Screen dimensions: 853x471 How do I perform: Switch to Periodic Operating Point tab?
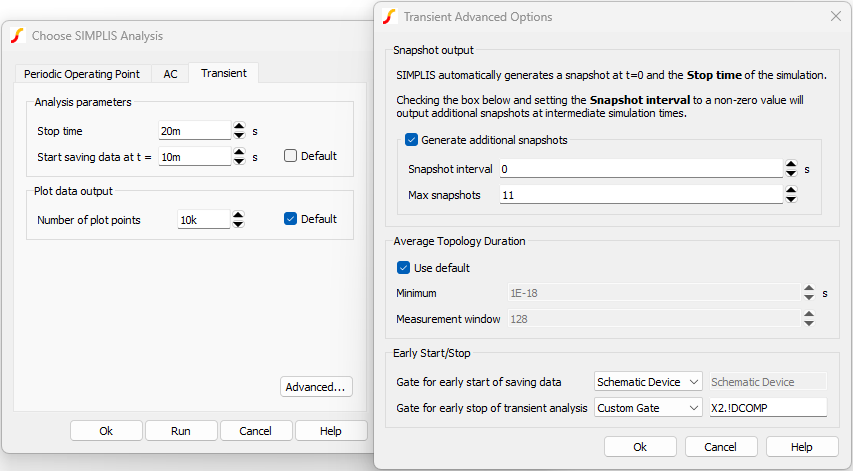83,74
